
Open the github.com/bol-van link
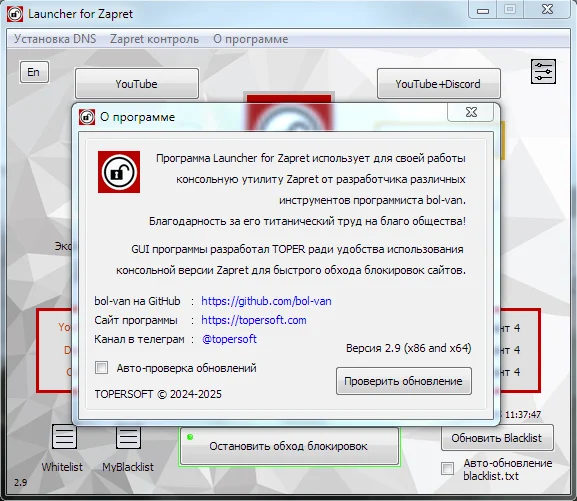click(266, 301)
